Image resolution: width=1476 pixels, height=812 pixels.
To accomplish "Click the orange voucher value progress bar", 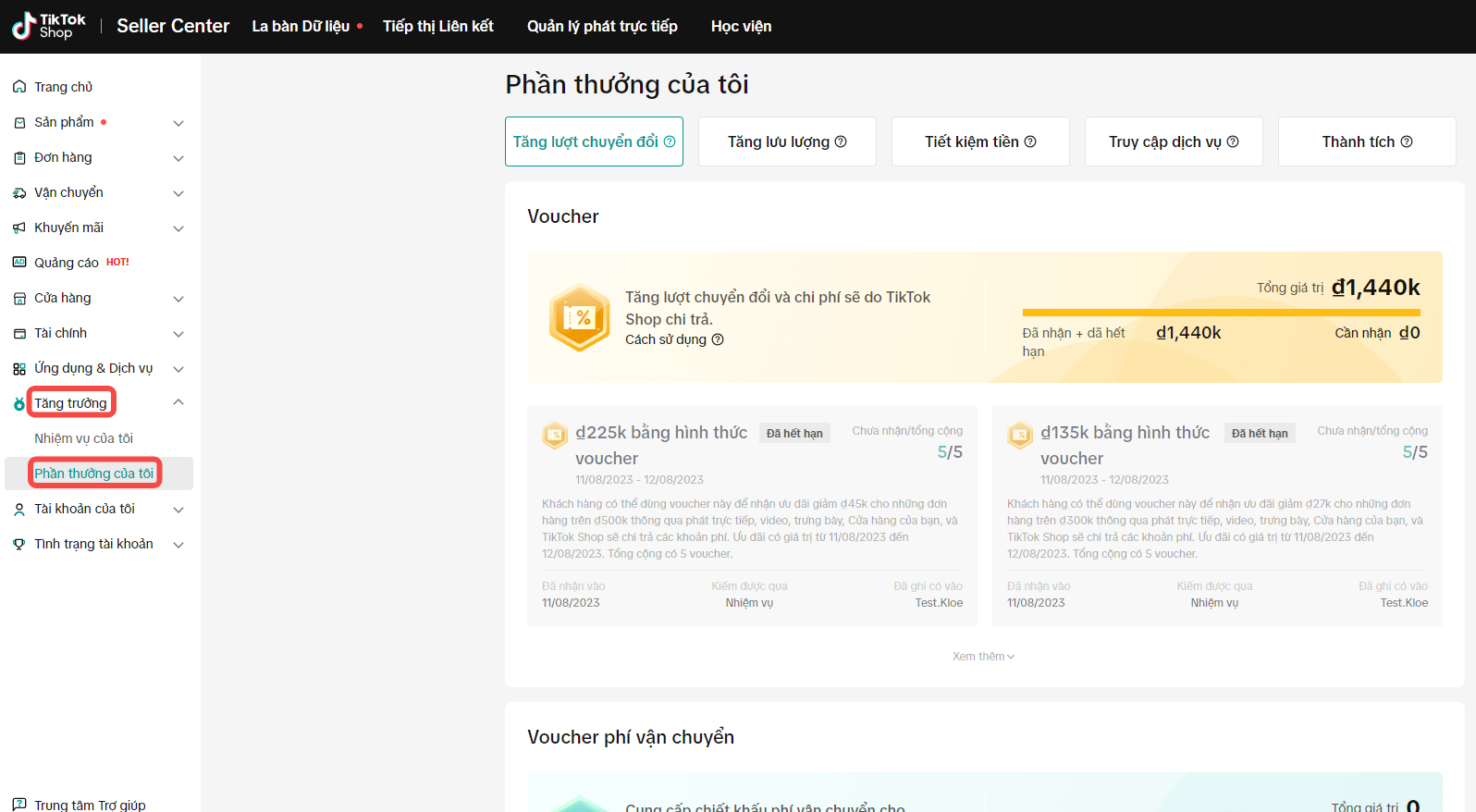I will (1221, 313).
